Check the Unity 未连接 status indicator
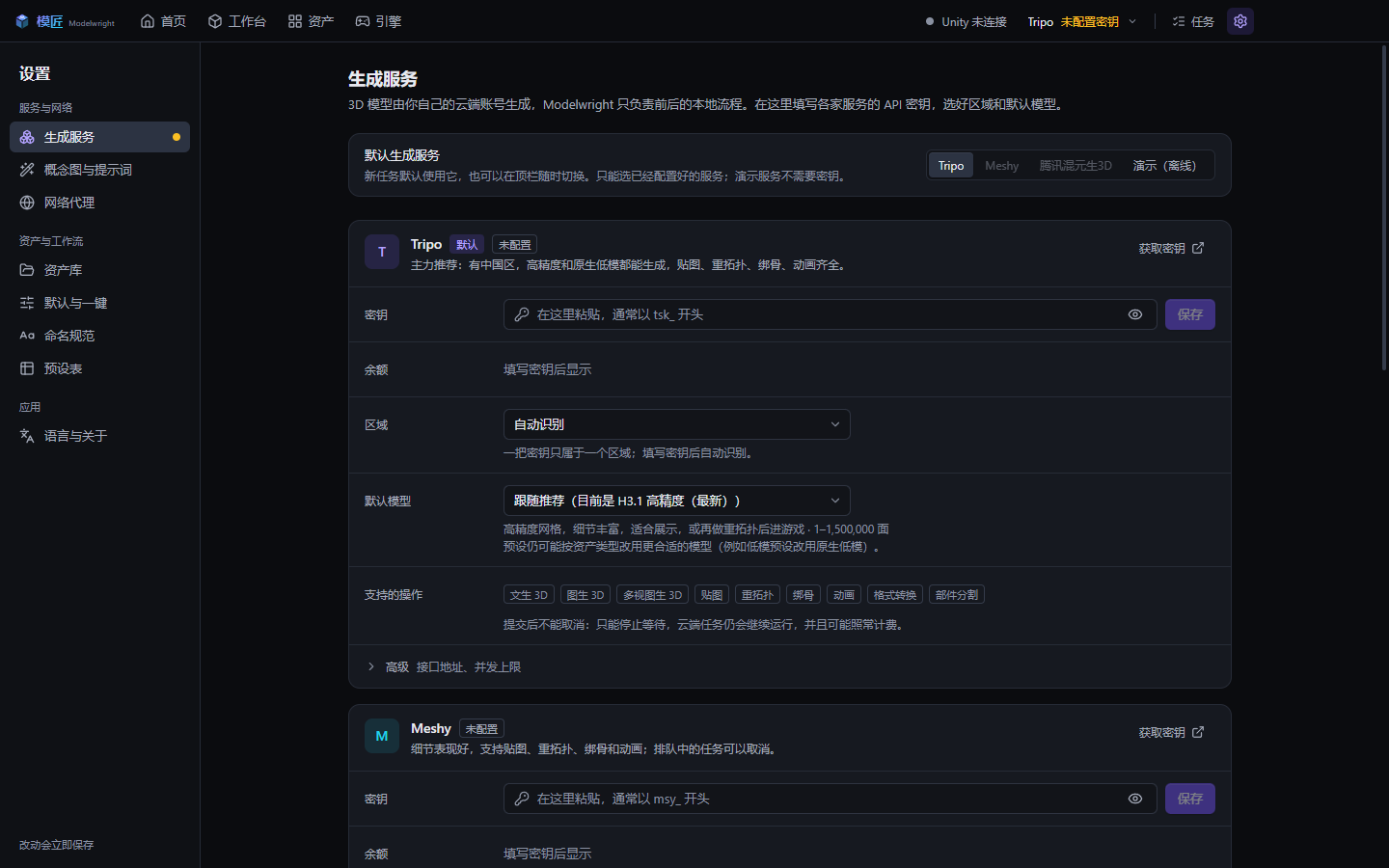Image resolution: width=1389 pixels, height=868 pixels. click(x=966, y=21)
